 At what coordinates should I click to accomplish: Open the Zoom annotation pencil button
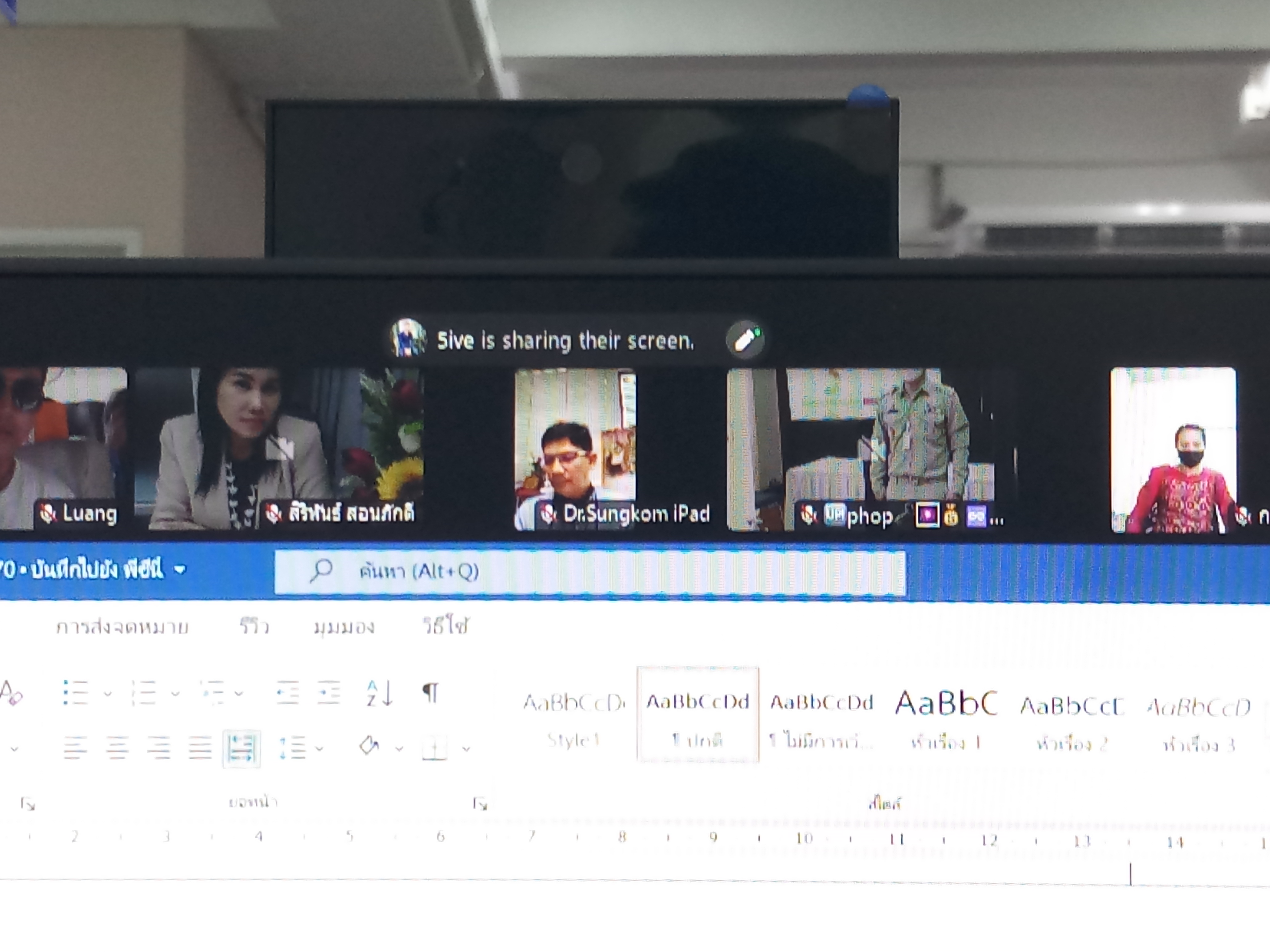pyautogui.click(x=745, y=340)
